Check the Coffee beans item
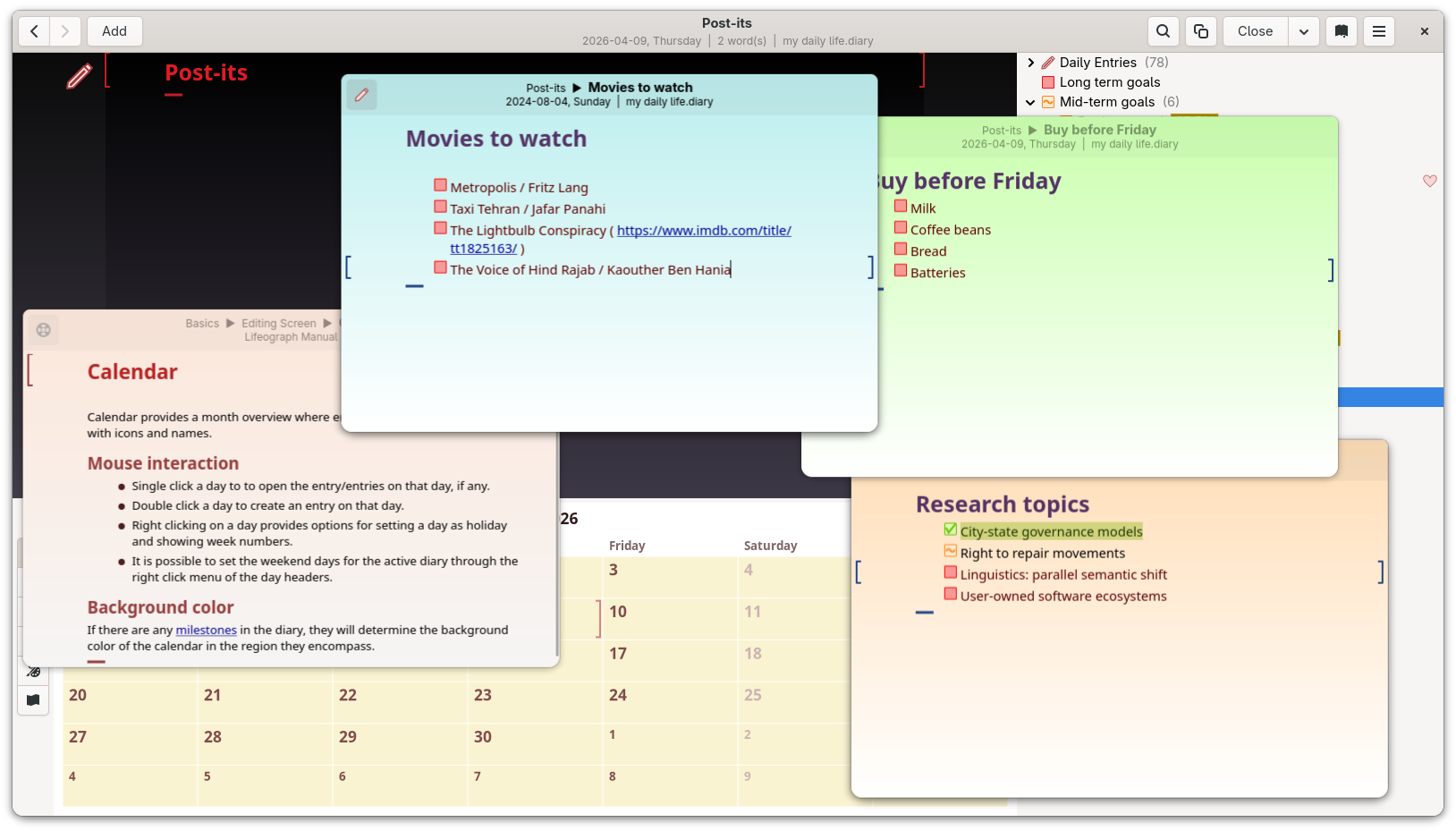This screenshot has height=831, width=1456. pos(901,227)
